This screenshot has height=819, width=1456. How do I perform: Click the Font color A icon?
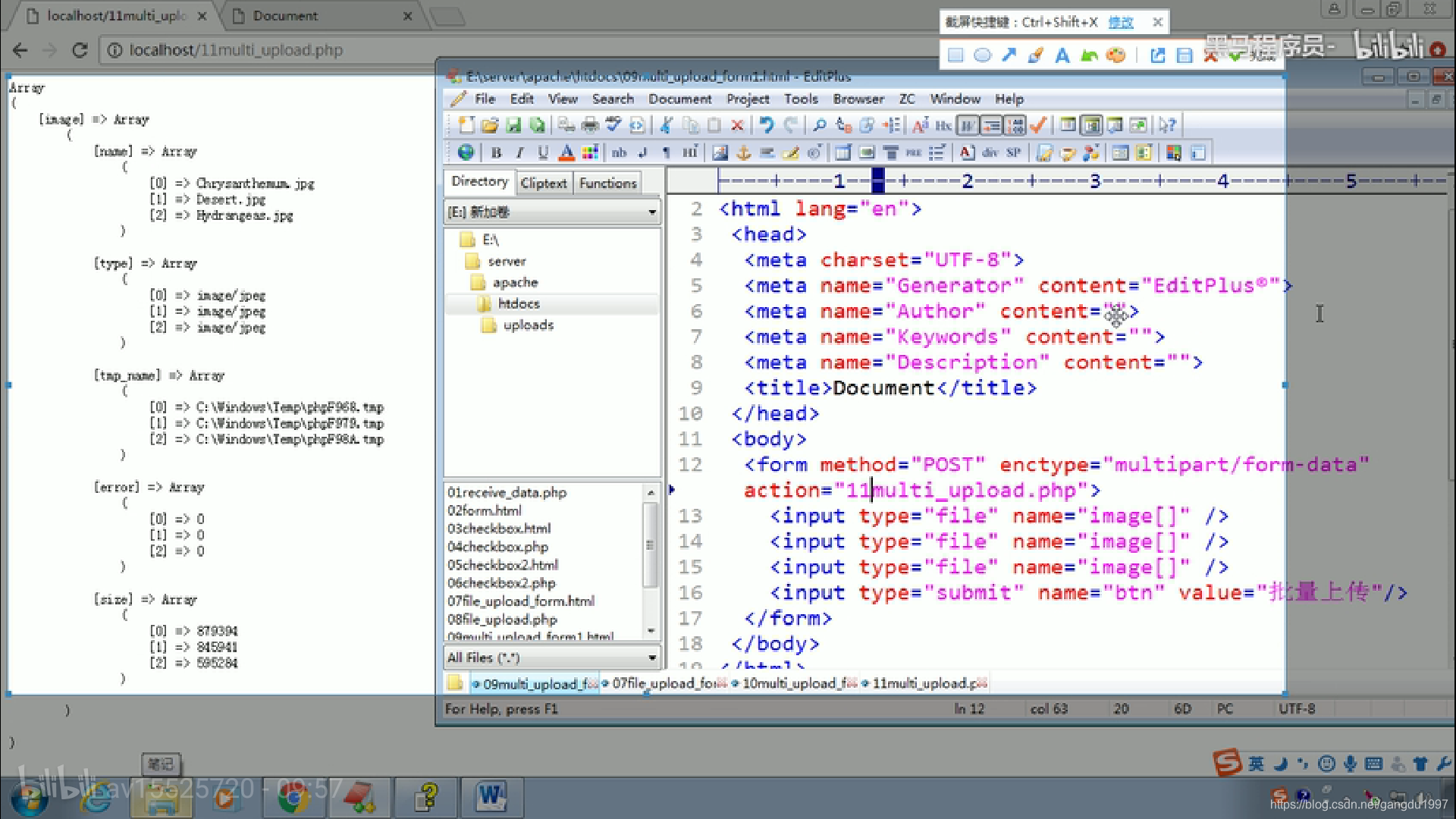(566, 152)
